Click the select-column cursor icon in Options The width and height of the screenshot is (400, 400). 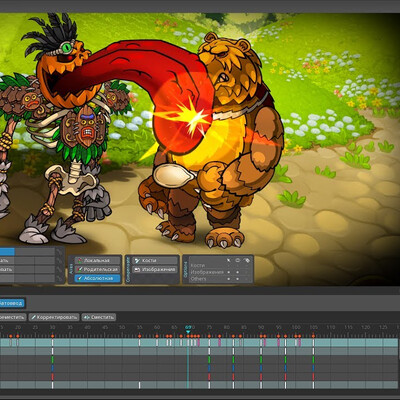pos(229,260)
